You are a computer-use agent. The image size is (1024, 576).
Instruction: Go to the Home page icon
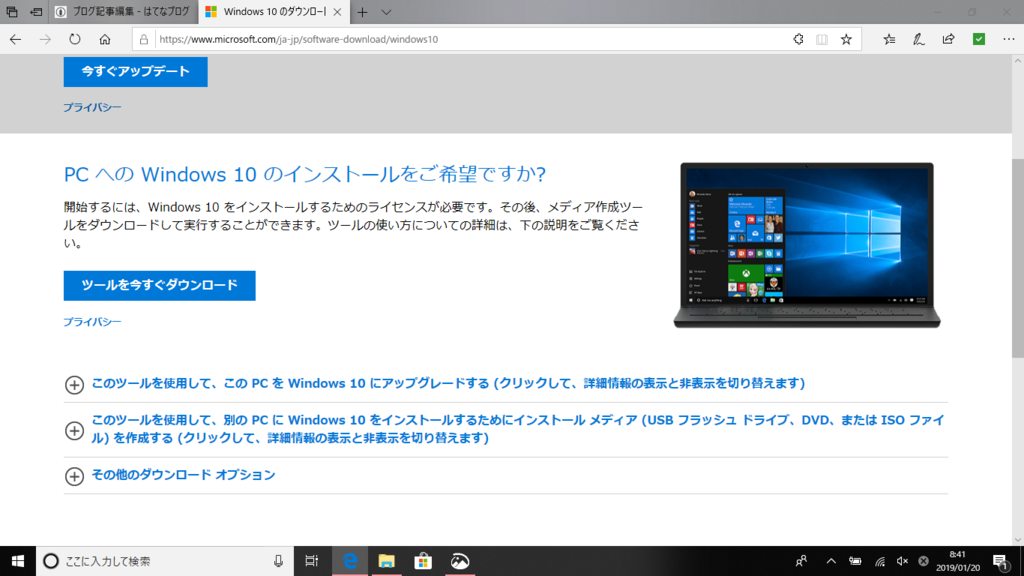pyautogui.click(x=104, y=39)
